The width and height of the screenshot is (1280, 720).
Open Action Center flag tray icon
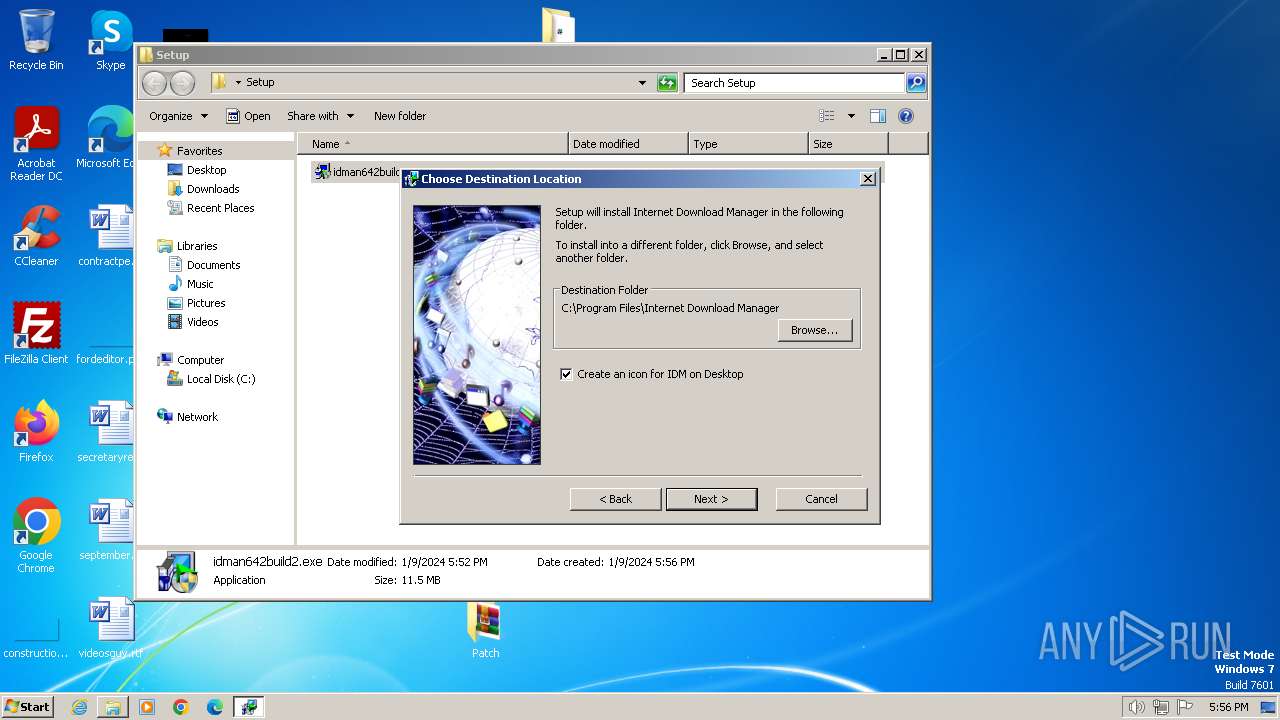coord(1185,707)
